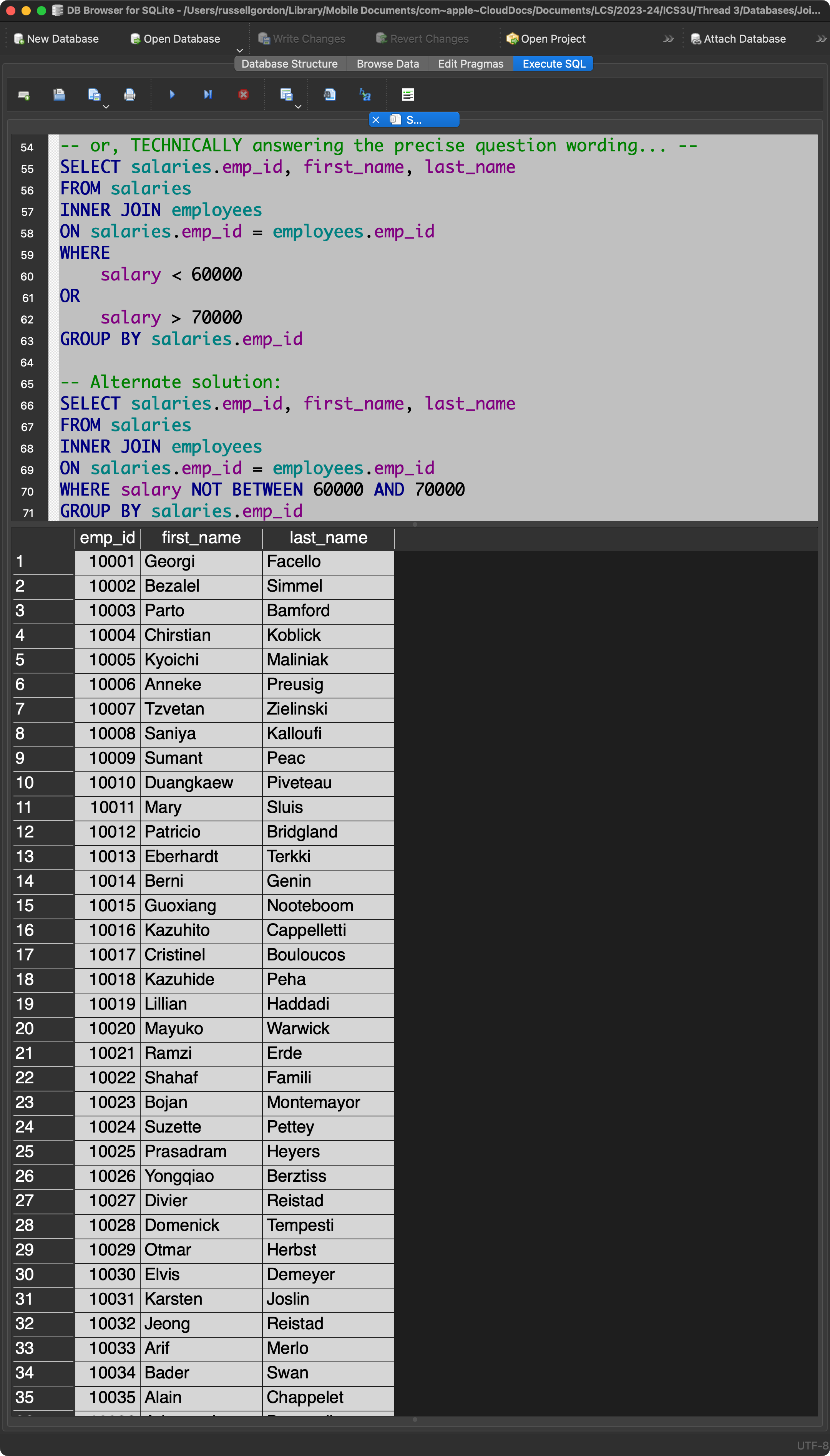Execute the current line only
The width and height of the screenshot is (830, 1456).
pos(208,95)
